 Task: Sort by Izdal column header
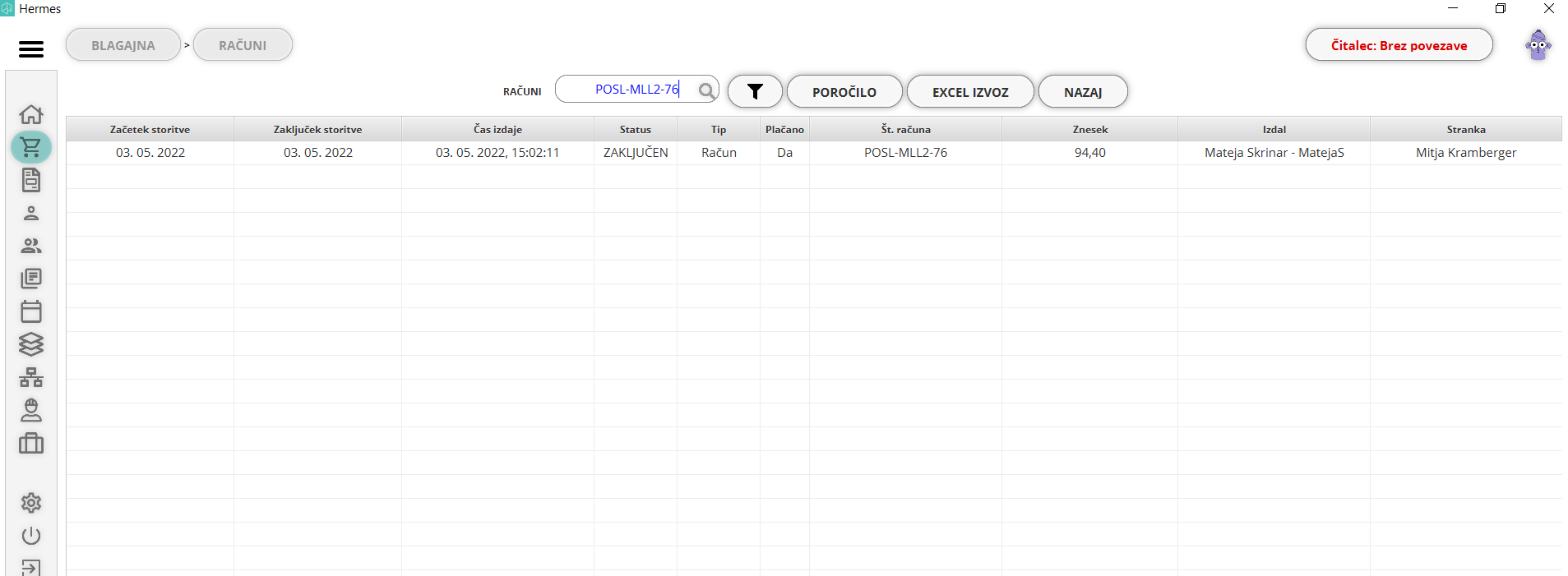point(1274,129)
